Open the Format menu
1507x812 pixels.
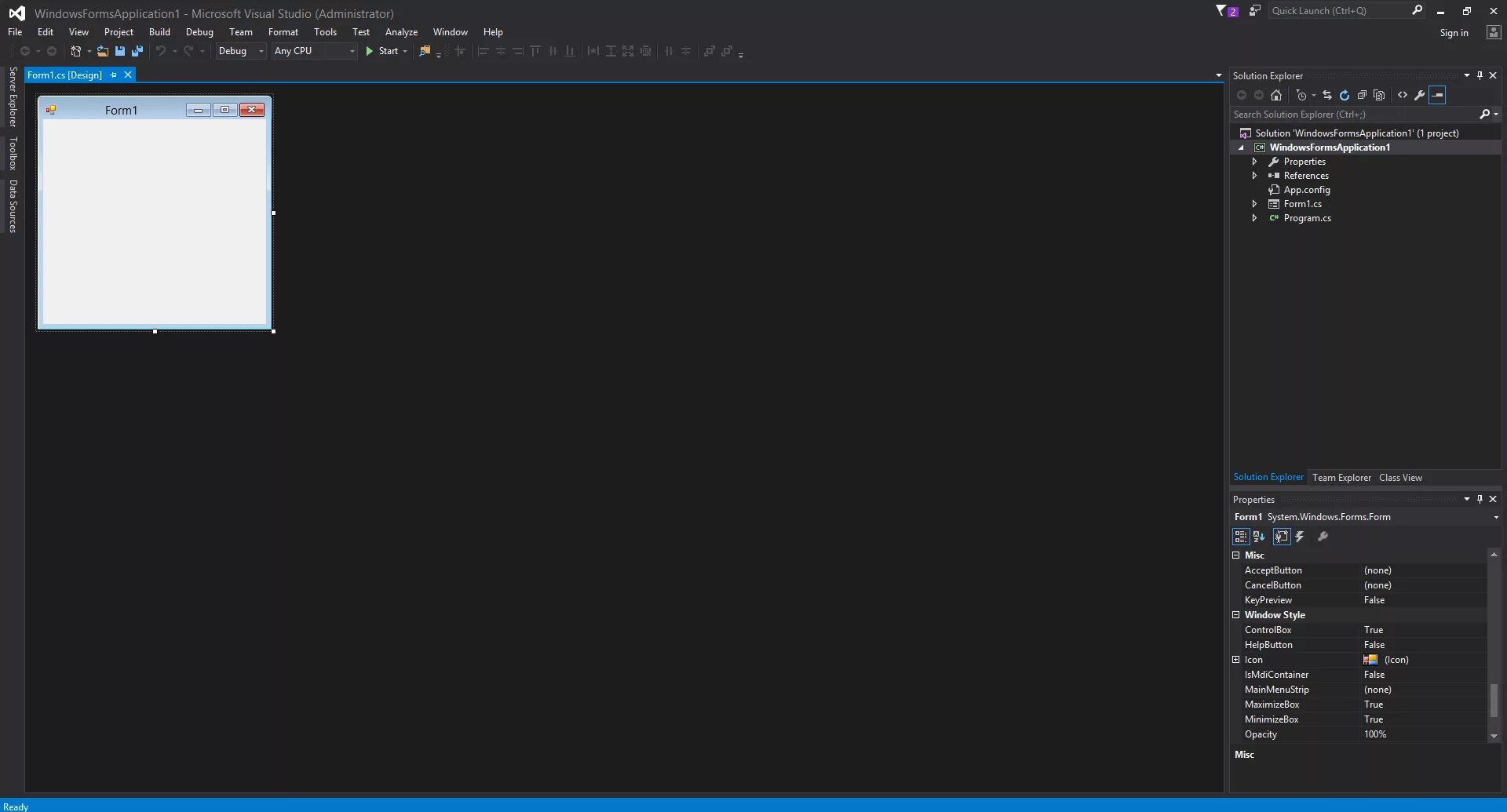(x=283, y=32)
